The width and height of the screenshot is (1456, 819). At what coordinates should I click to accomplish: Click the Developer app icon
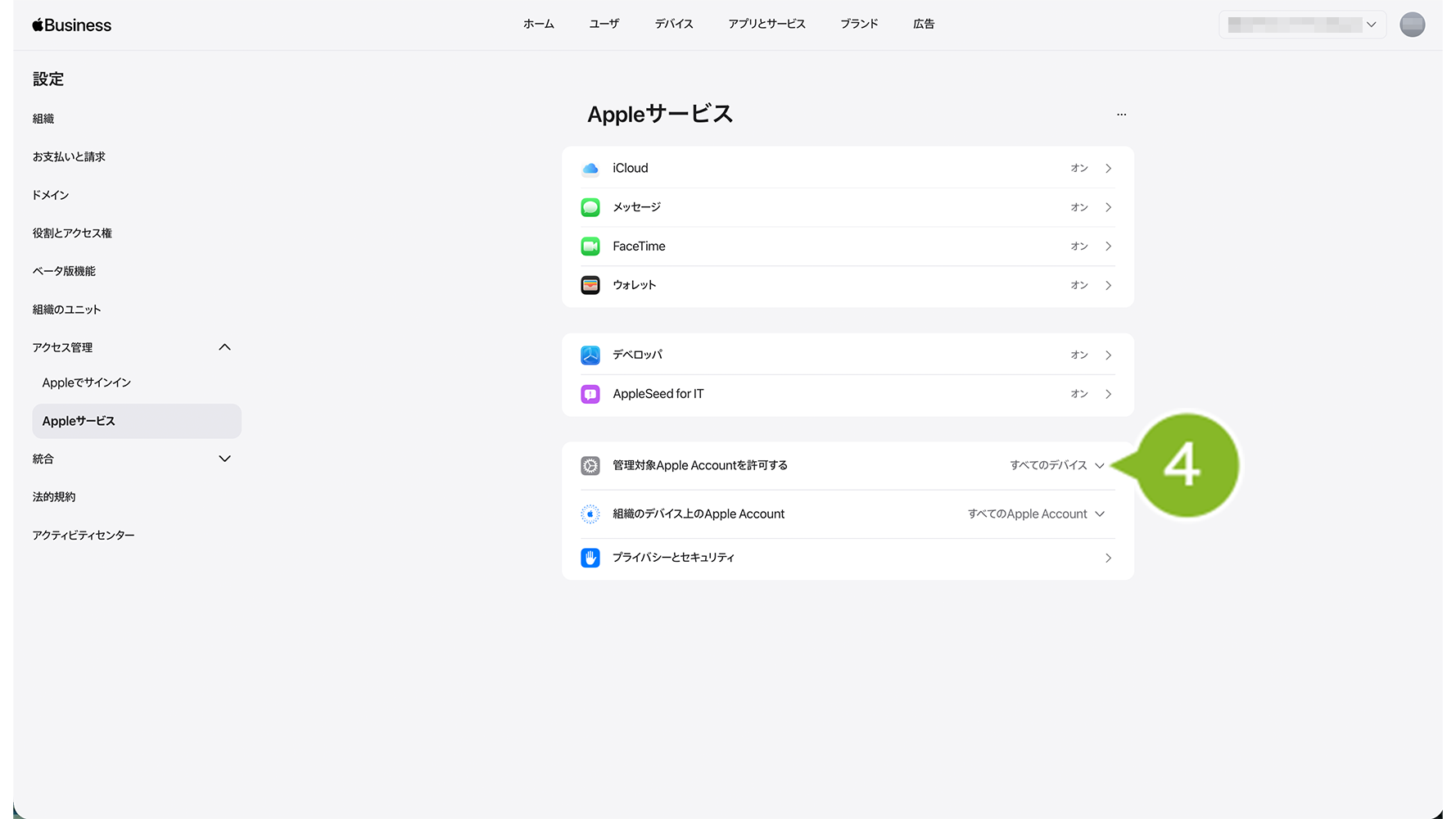590,355
